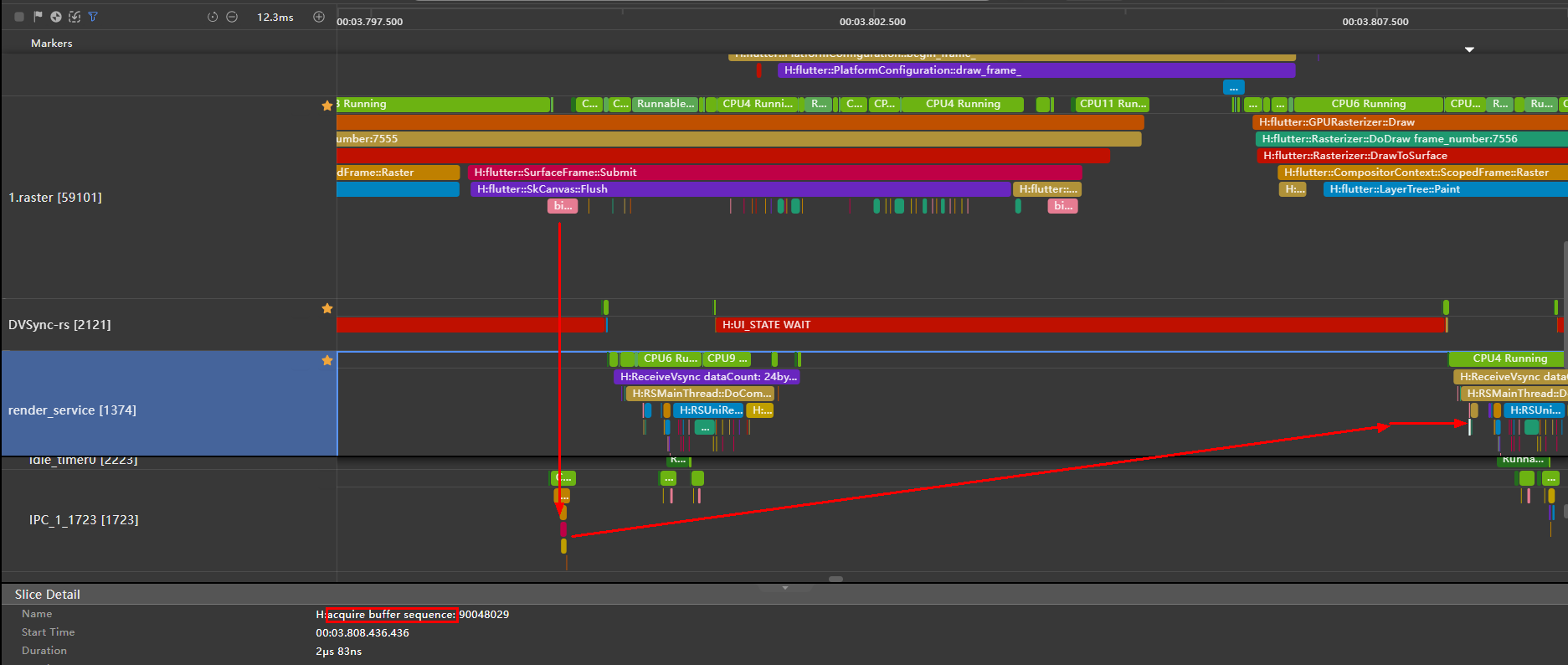This screenshot has height=665, width=1568.
Task: Select the Runnable... state slice in raster
Action: pyautogui.click(x=665, y=104)
